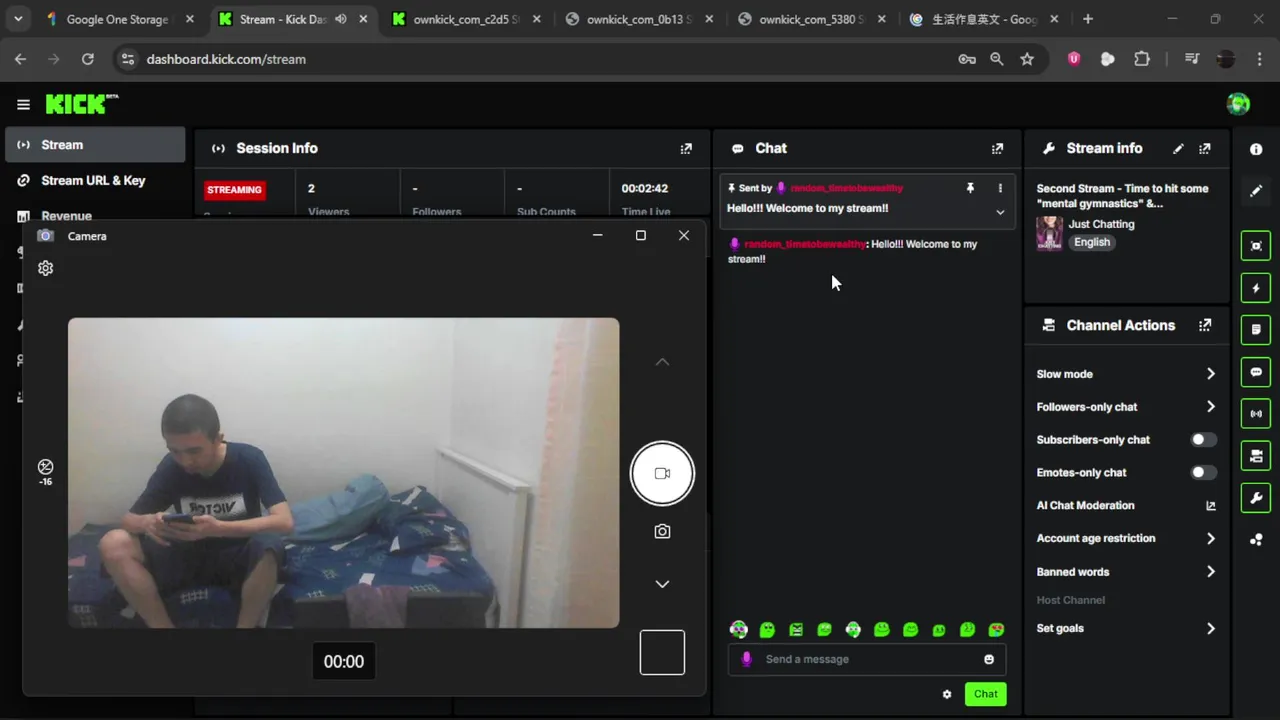
Task: Open Stream URL & Key page
Action: click(95, 180)
